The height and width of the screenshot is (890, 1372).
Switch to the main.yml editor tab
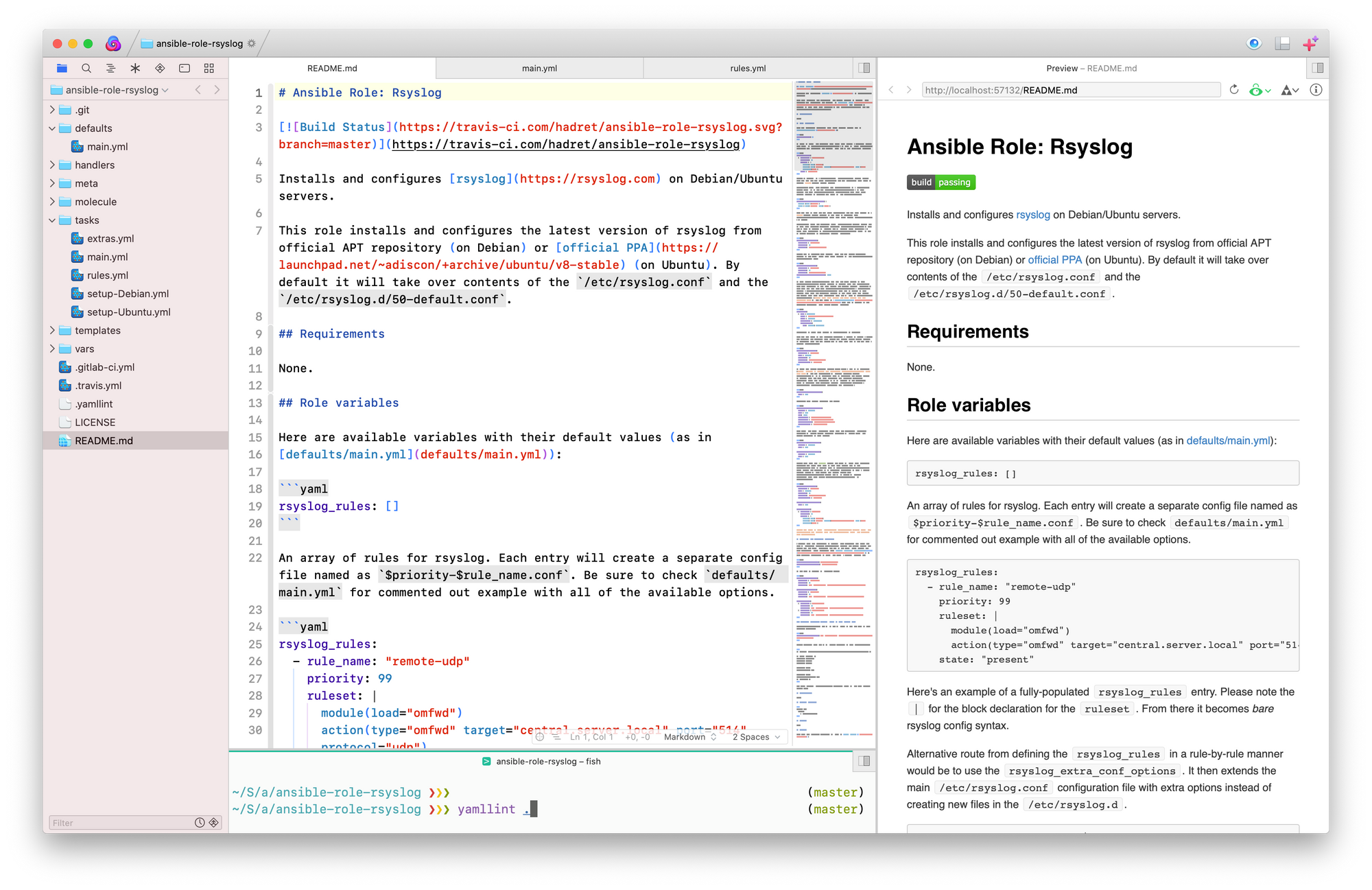point(539,68)
